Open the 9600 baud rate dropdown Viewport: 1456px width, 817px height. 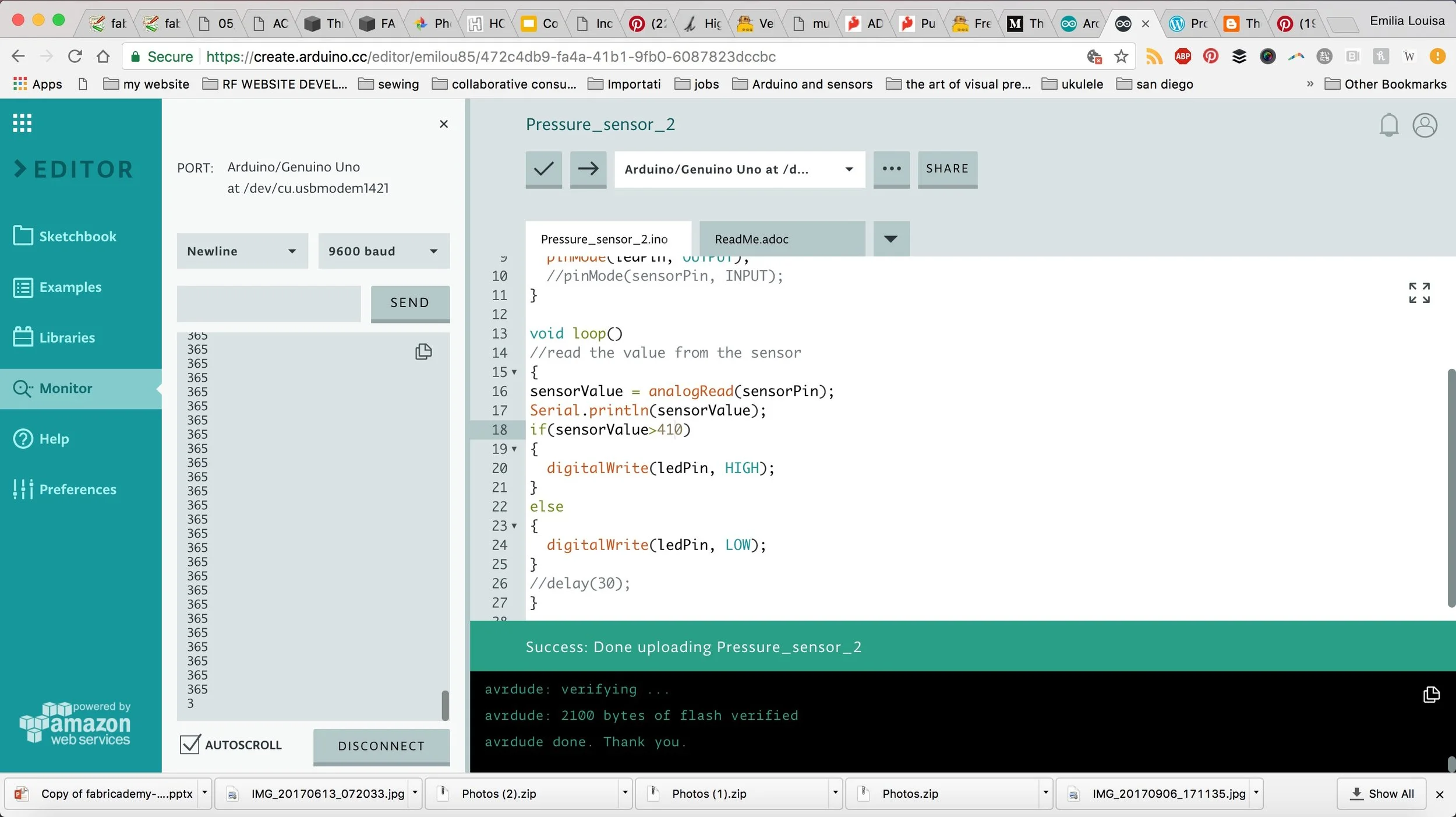(384, 251)
